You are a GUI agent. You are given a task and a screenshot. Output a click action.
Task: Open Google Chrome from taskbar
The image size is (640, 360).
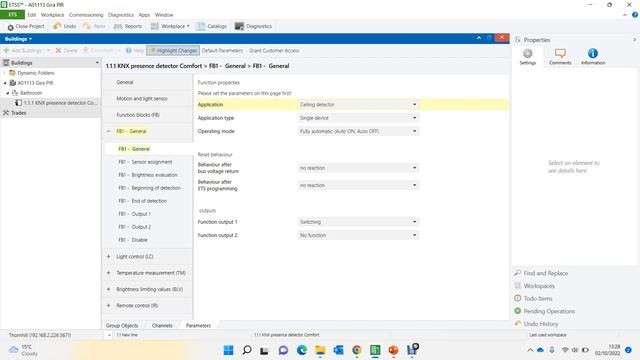point(357,350)
